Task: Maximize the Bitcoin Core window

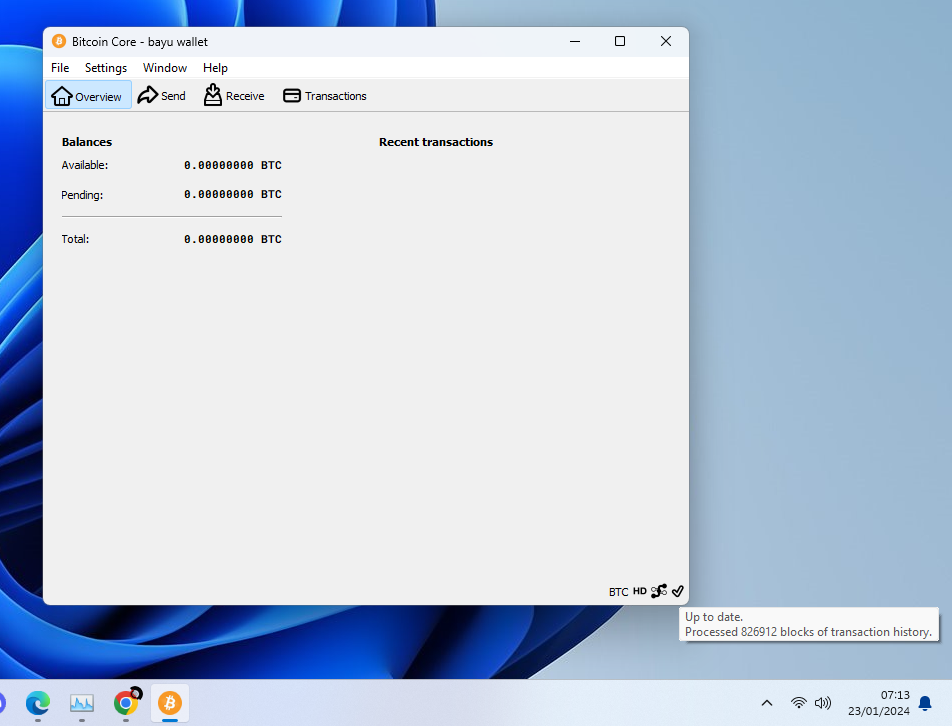Action: pos(620,41)
